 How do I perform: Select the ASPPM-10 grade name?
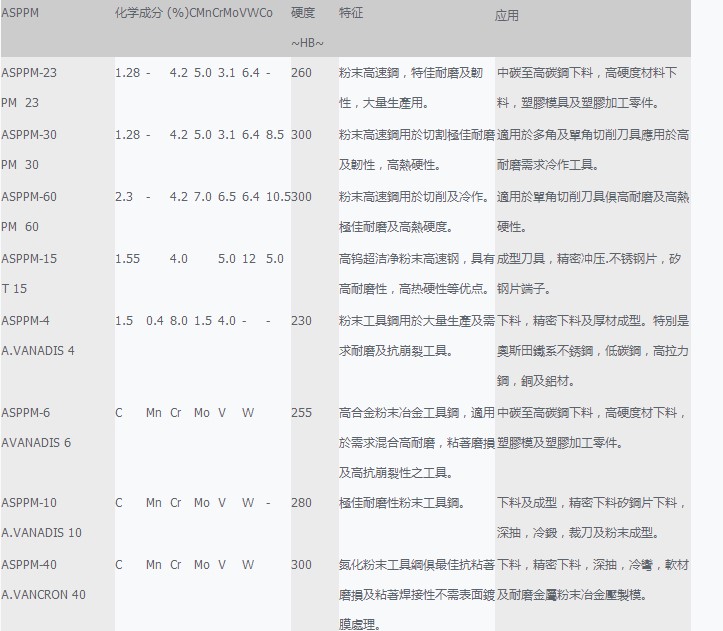tap(29, 503)
